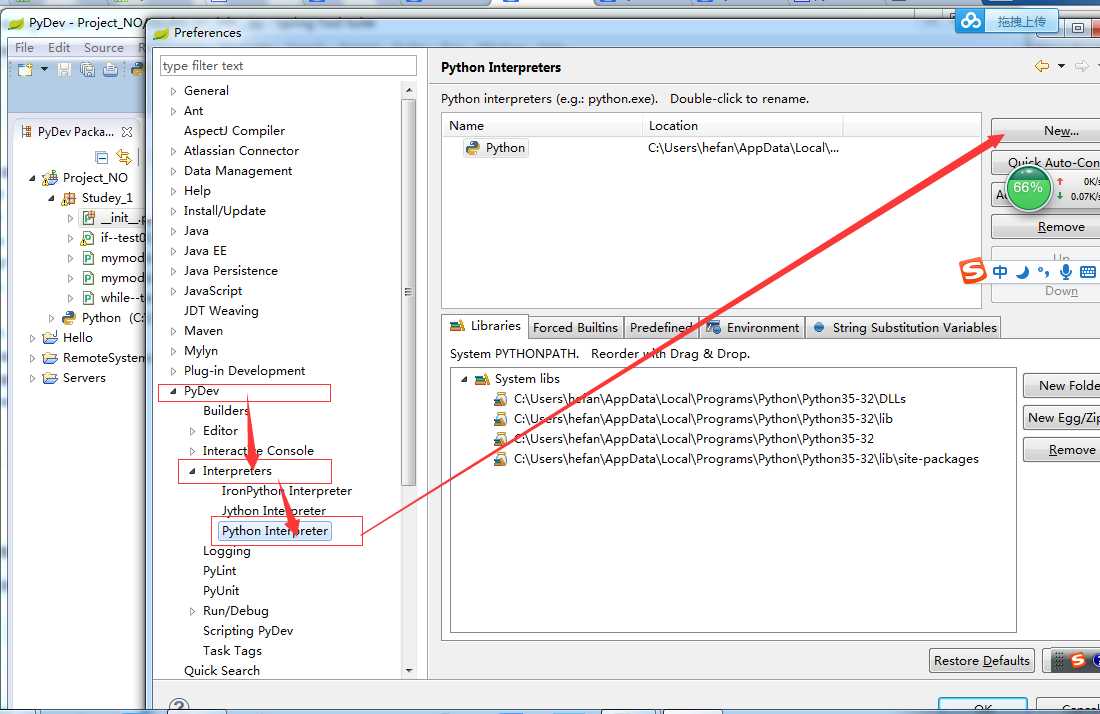Expand the Ant preferences node
Viewport: 1100px width, 714px height.
[173, 111]
